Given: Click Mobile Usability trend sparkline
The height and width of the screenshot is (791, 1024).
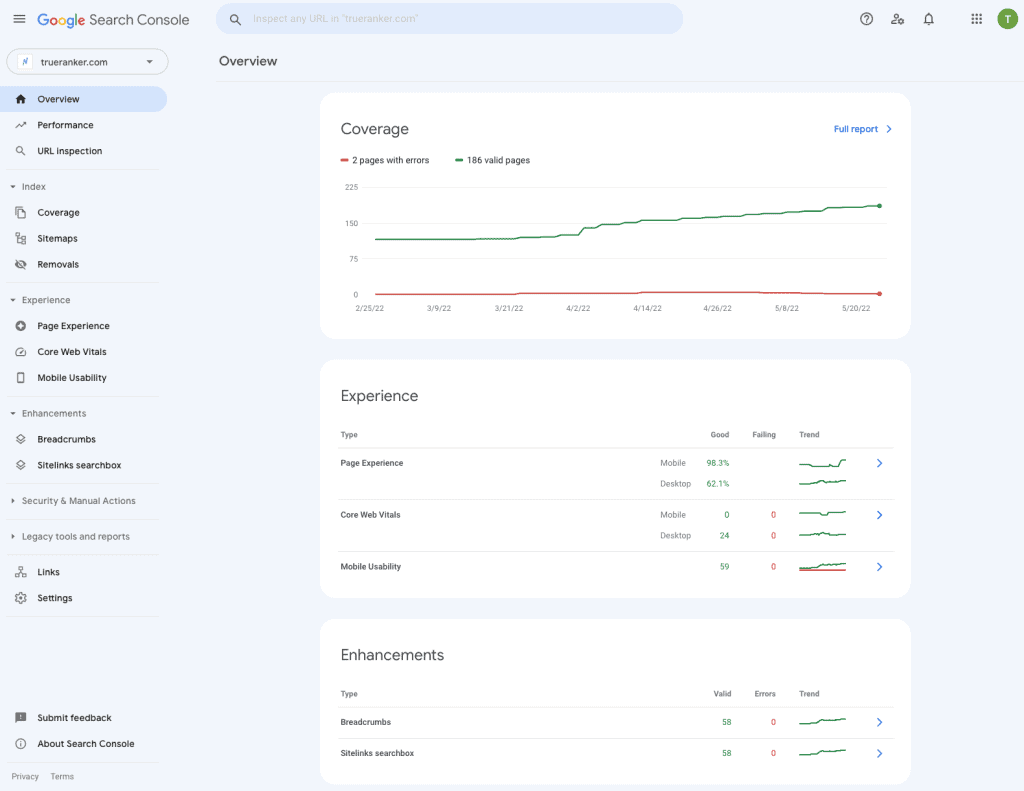Looking at the screenshot, I should click(x=822, y=566).
